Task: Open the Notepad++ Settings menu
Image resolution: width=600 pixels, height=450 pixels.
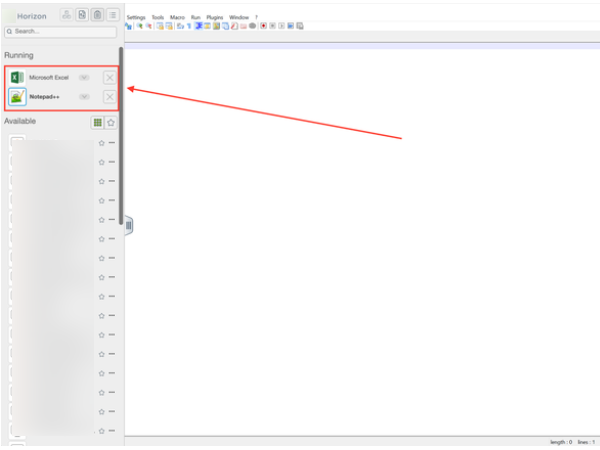Action: click(x=136, y=17)
